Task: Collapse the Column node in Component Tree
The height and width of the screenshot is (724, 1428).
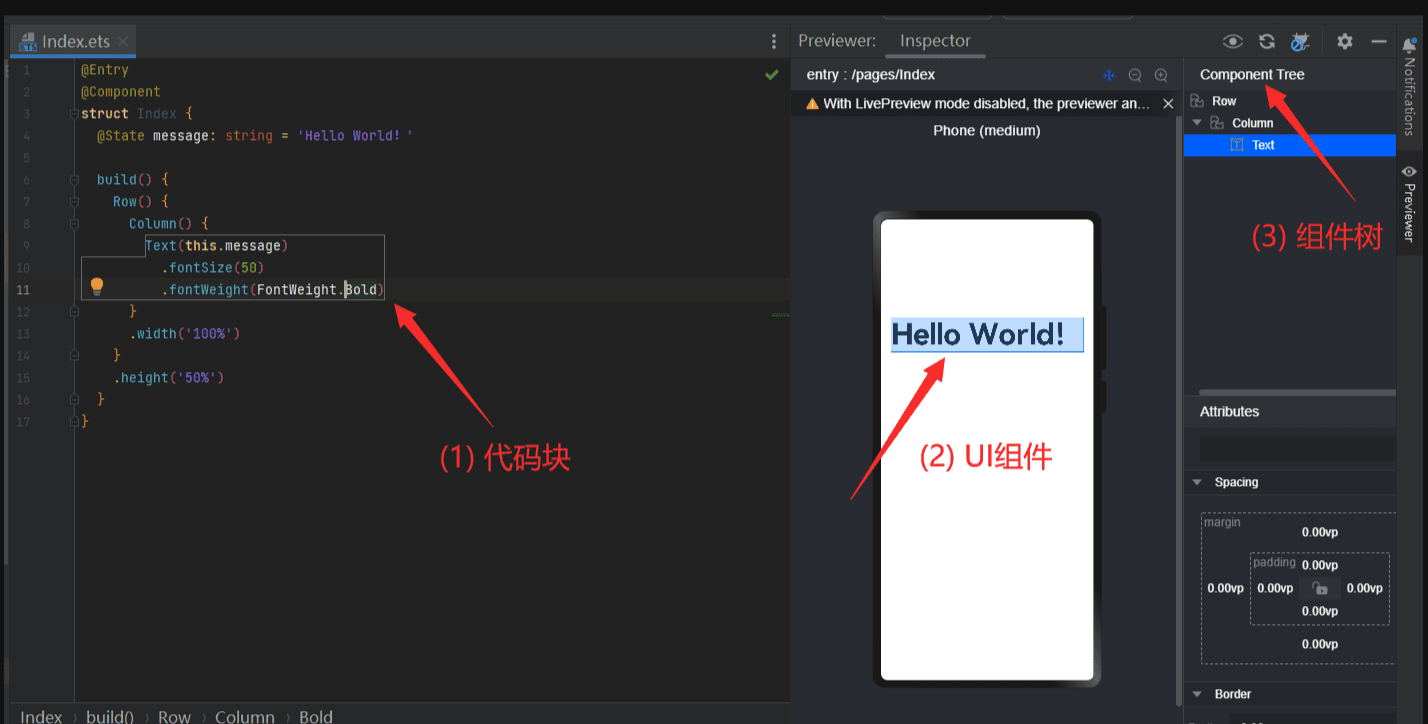Action: [x=1197, y=123]
